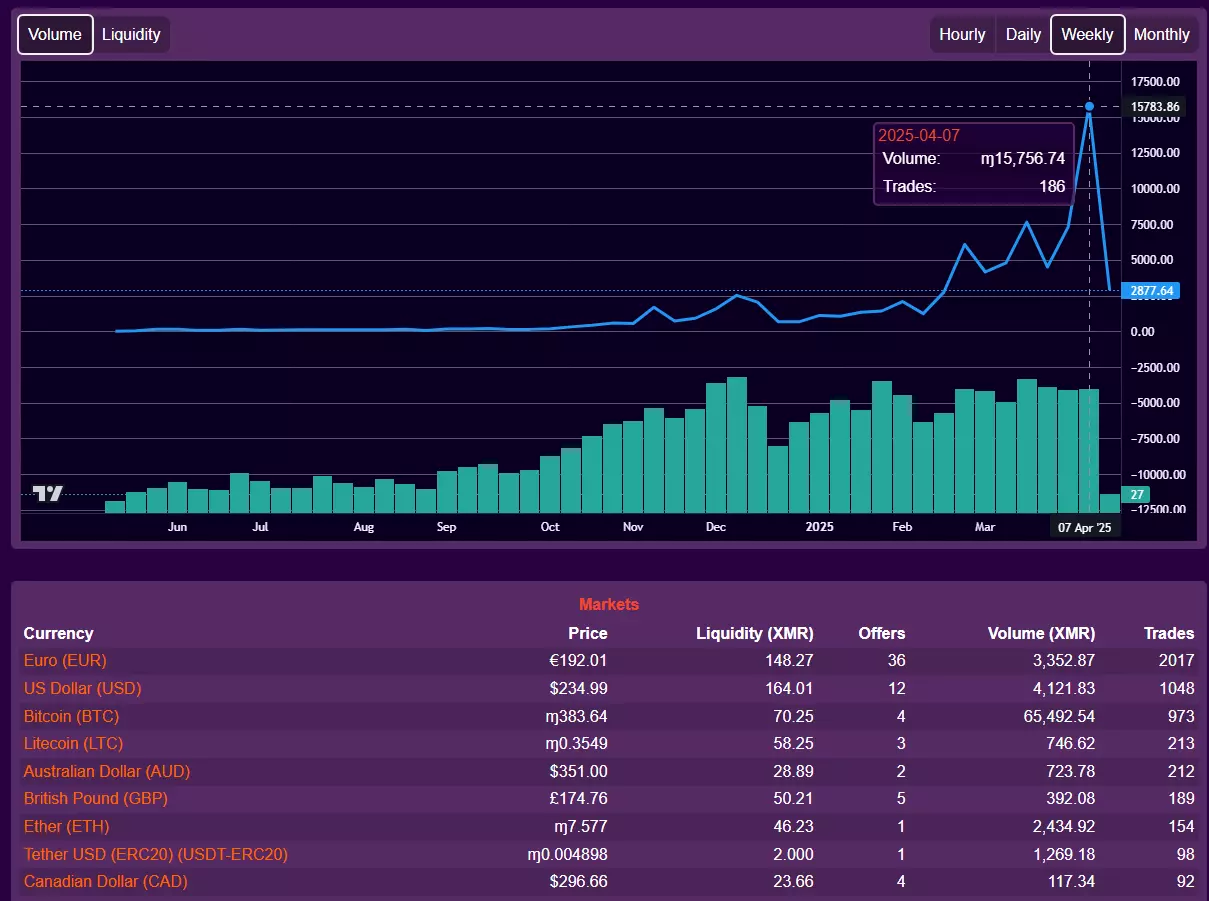Screen dimensions: 1209x901
Task: Open the Tether USD (ERC20) market
Action: 156,854
